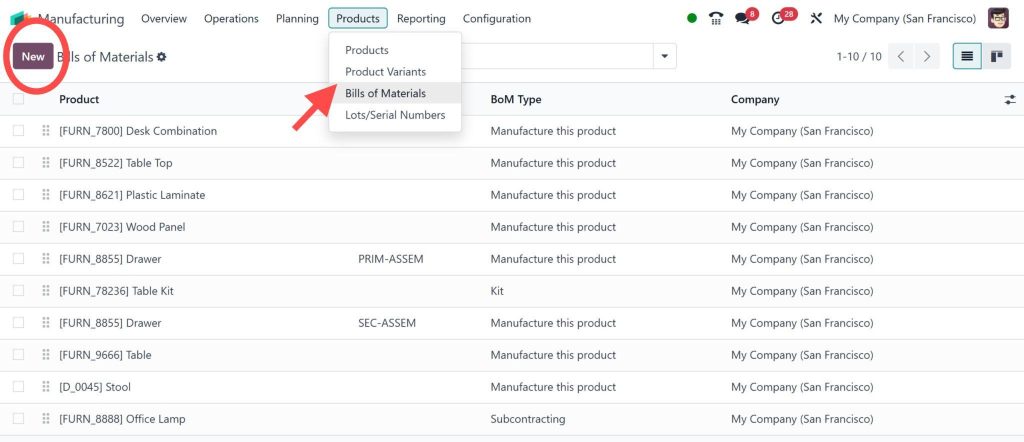The height and width of the screenshot is (442, 1024).
Task: Open the Operations menu
Action: pyautogui.click(x=231, y=19)
